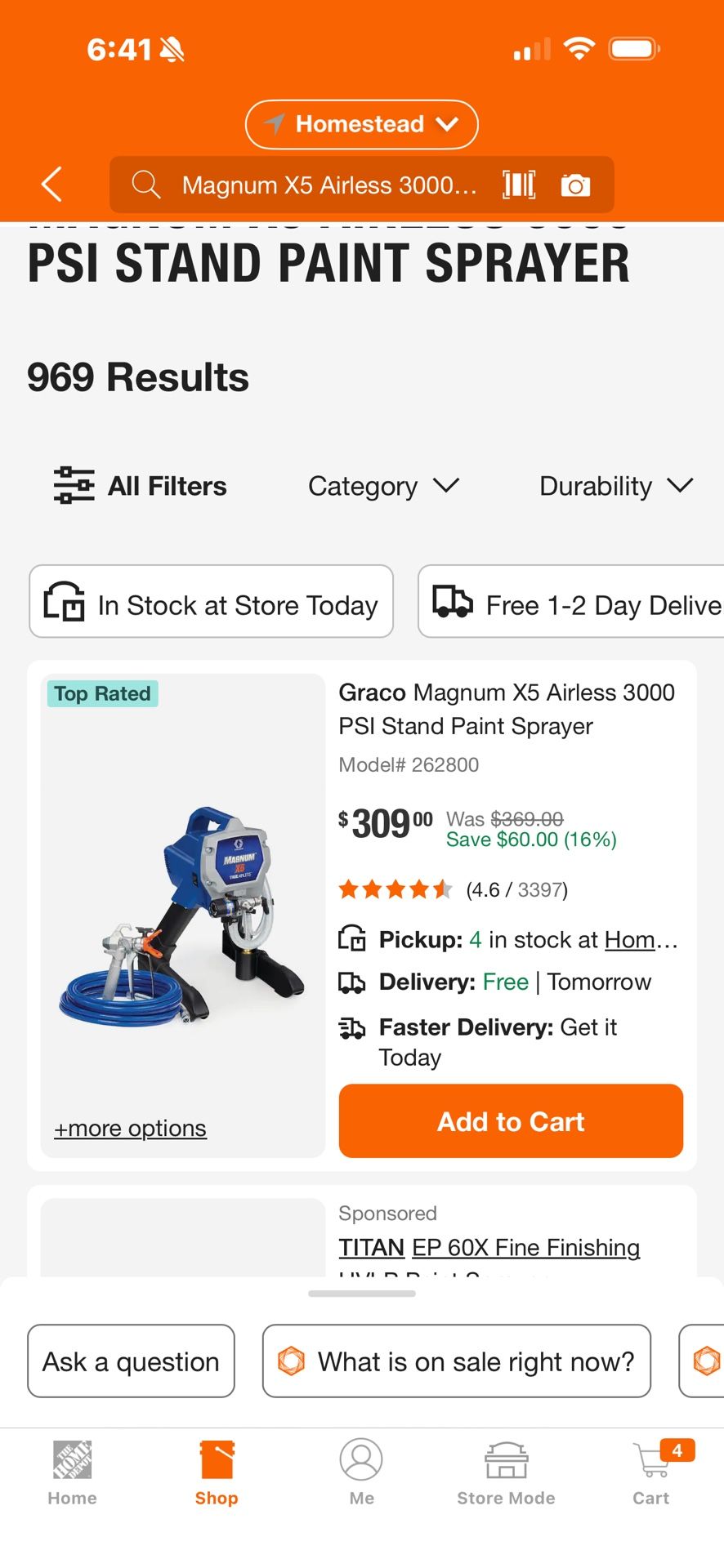Tap the camera search icon

point(575,185)
